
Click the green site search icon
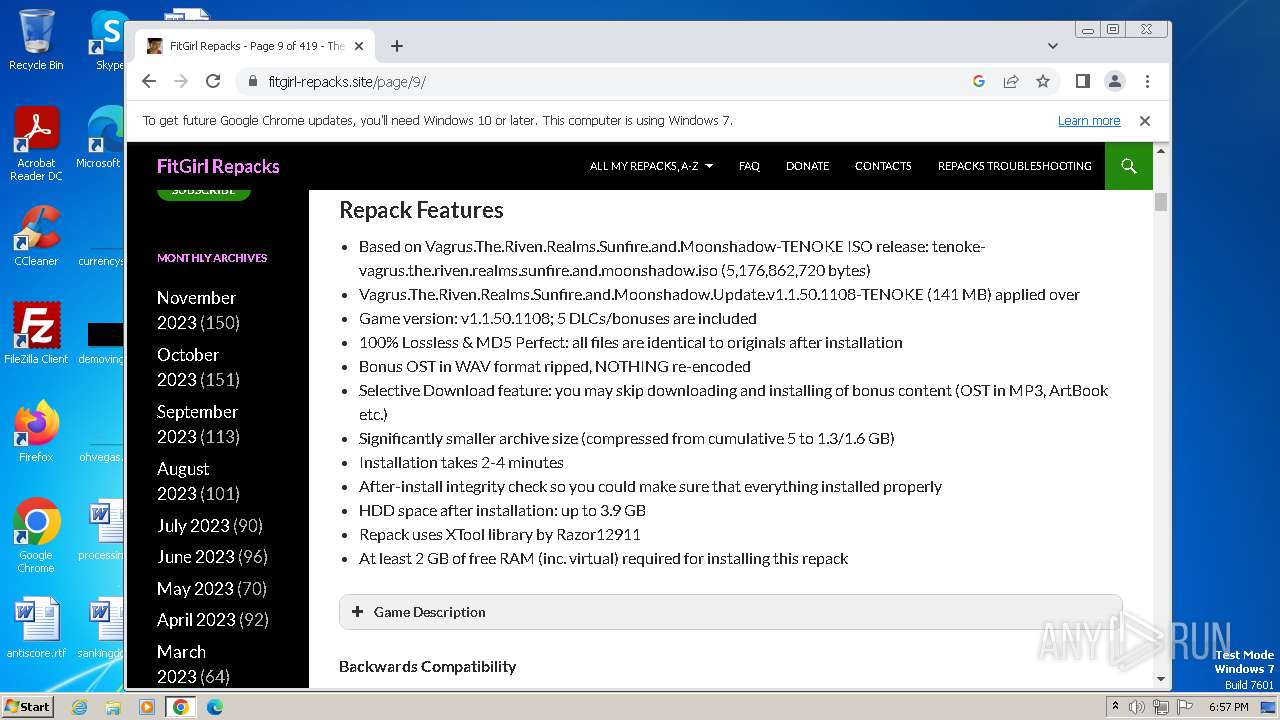[x=1129, y=166]
